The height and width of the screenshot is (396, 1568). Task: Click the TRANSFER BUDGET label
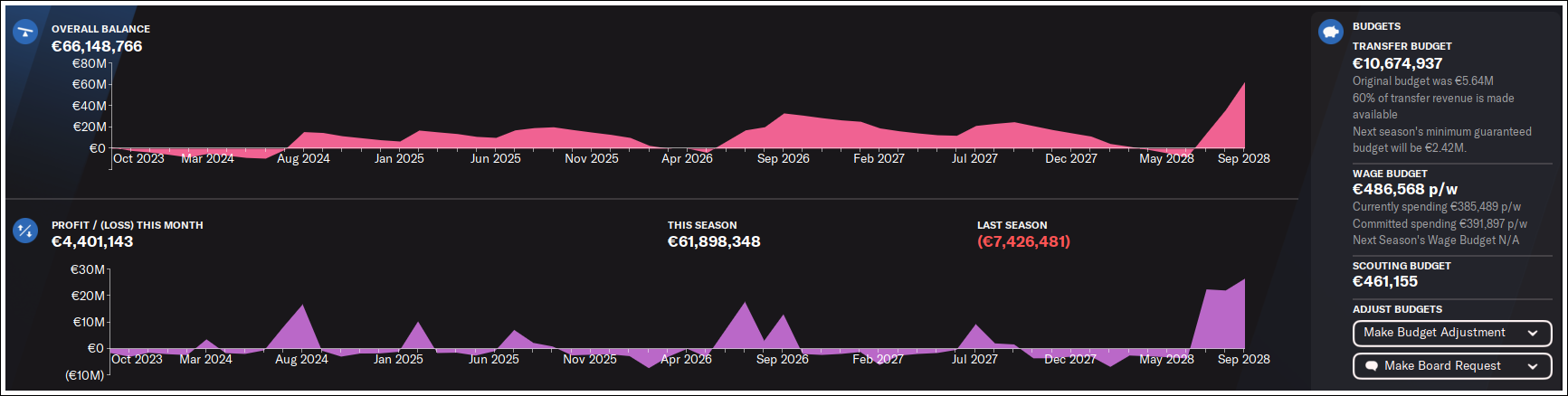click(x=1402, y=46)
